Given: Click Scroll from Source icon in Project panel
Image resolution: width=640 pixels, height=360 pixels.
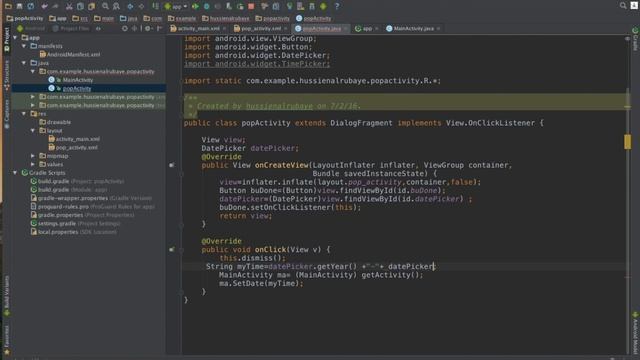Looking at the screenshot, I should [124, 29].
